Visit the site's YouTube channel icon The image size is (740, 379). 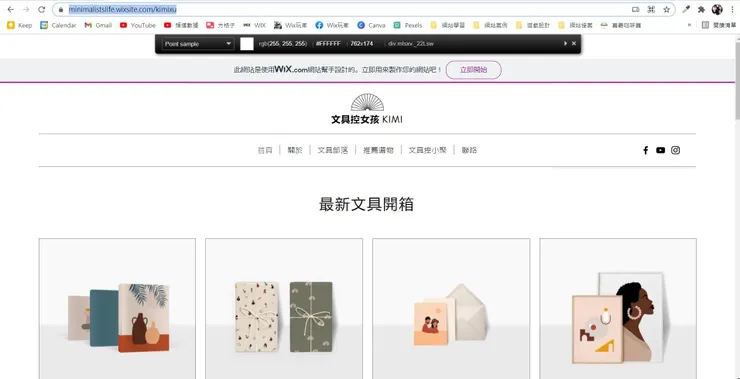(660, 150)
